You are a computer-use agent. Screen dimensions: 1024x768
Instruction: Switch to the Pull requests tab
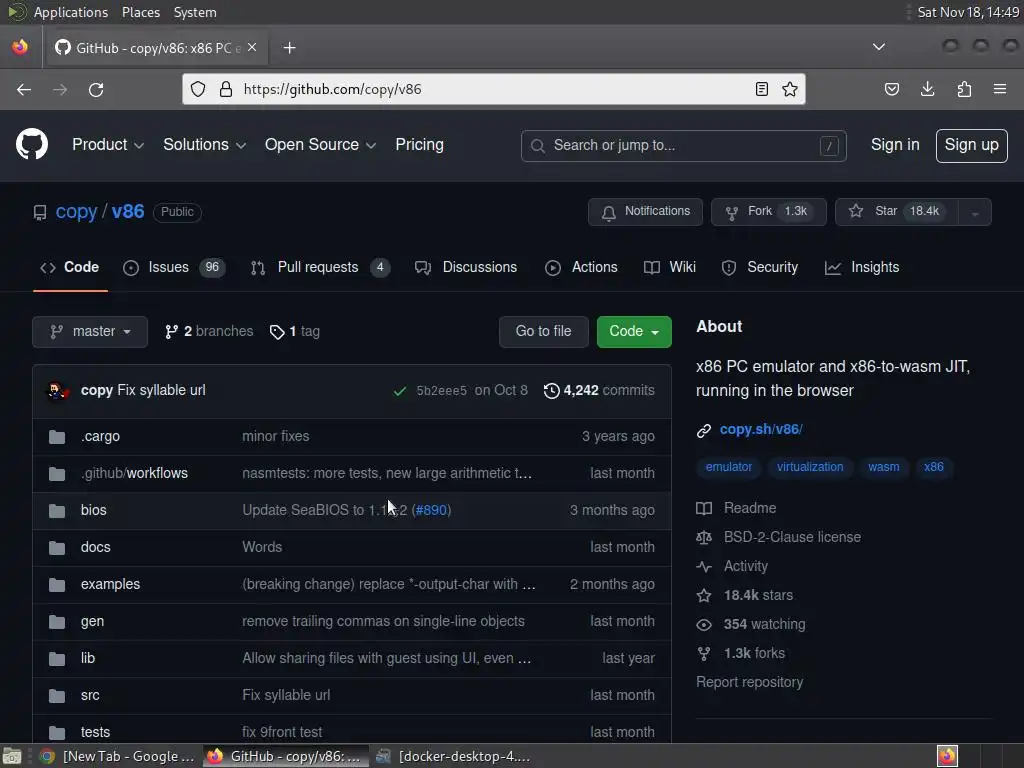(x=320, y=267)
